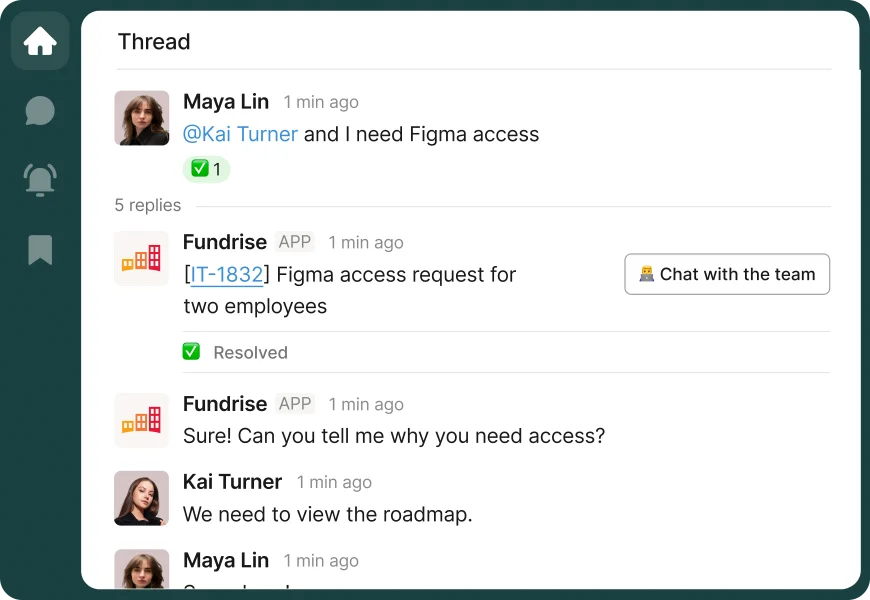Click the @Kai Turner mention
Viewport: 870px width, 600px height.
click(240, 134)
